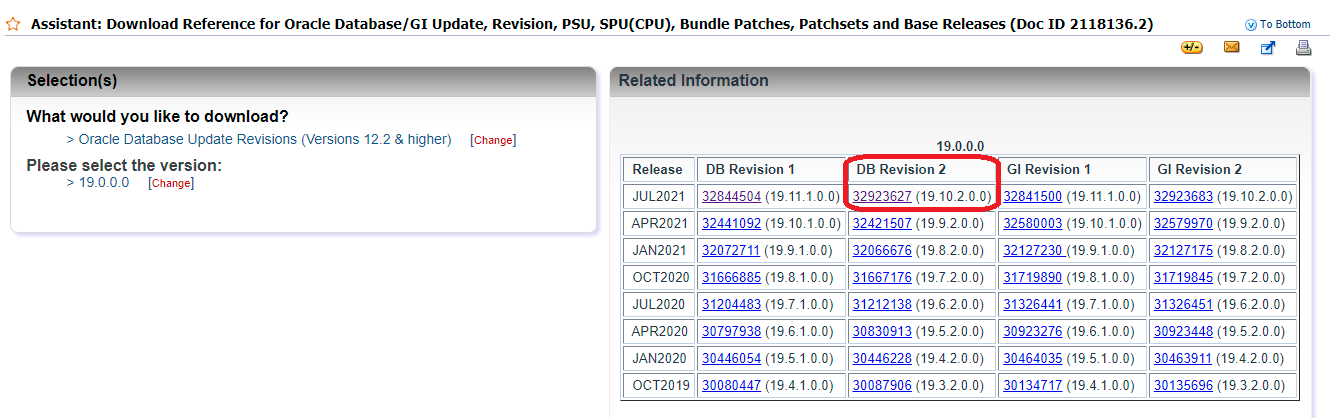The image size is (1330, 418).
Task: Open document in new window icon
Action: click(1268, 47)
